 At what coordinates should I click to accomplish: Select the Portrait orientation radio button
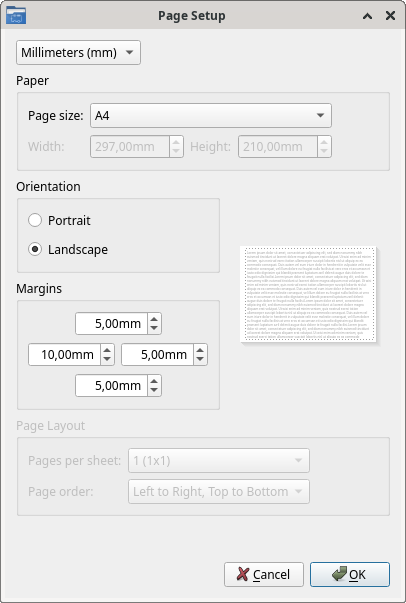pos(35,220)
